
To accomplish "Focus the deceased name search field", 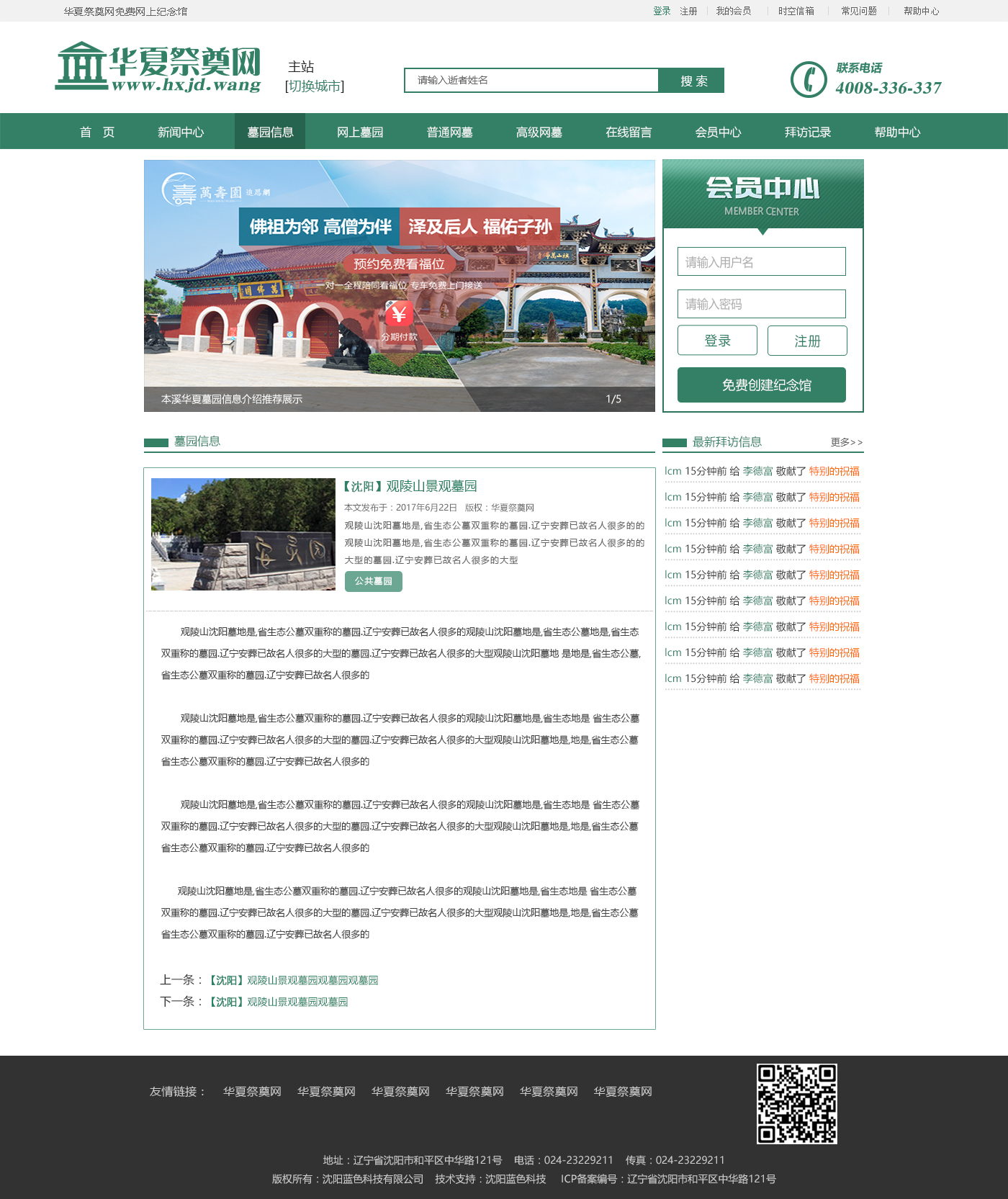I will click(531, 80).
